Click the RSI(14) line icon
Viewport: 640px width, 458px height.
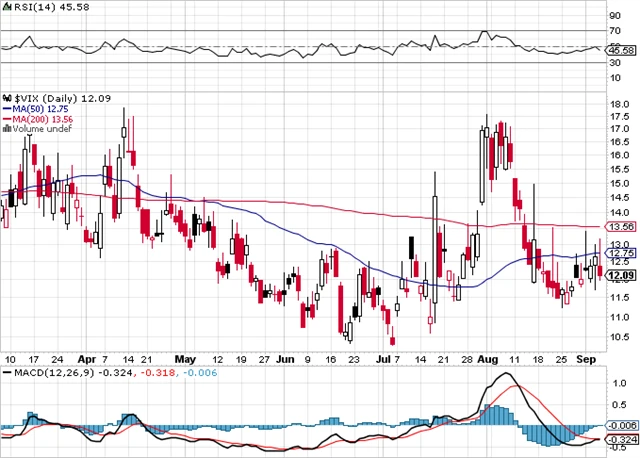click(7, 5)
